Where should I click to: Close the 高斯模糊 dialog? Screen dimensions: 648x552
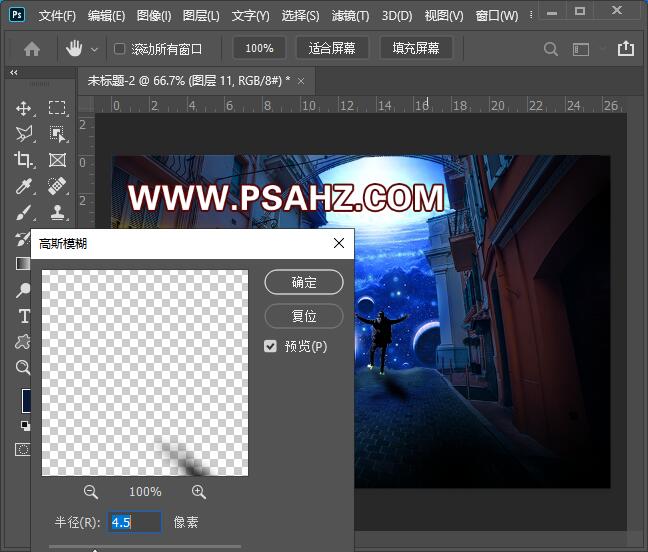[x=339, y=243]
